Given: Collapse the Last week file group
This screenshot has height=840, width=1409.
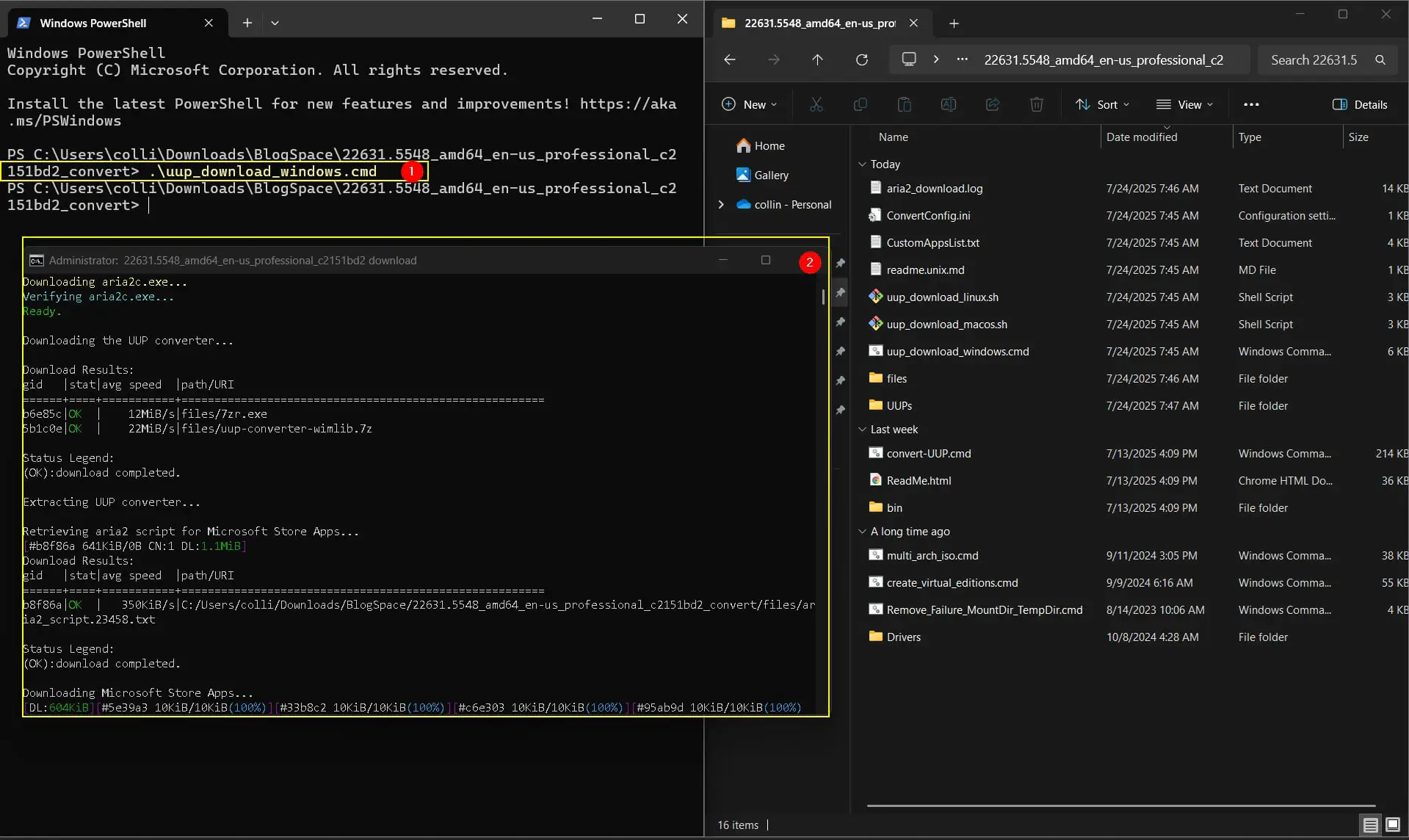Looking at the screenshot, I should pyautogui.click(x=862, y=429).
